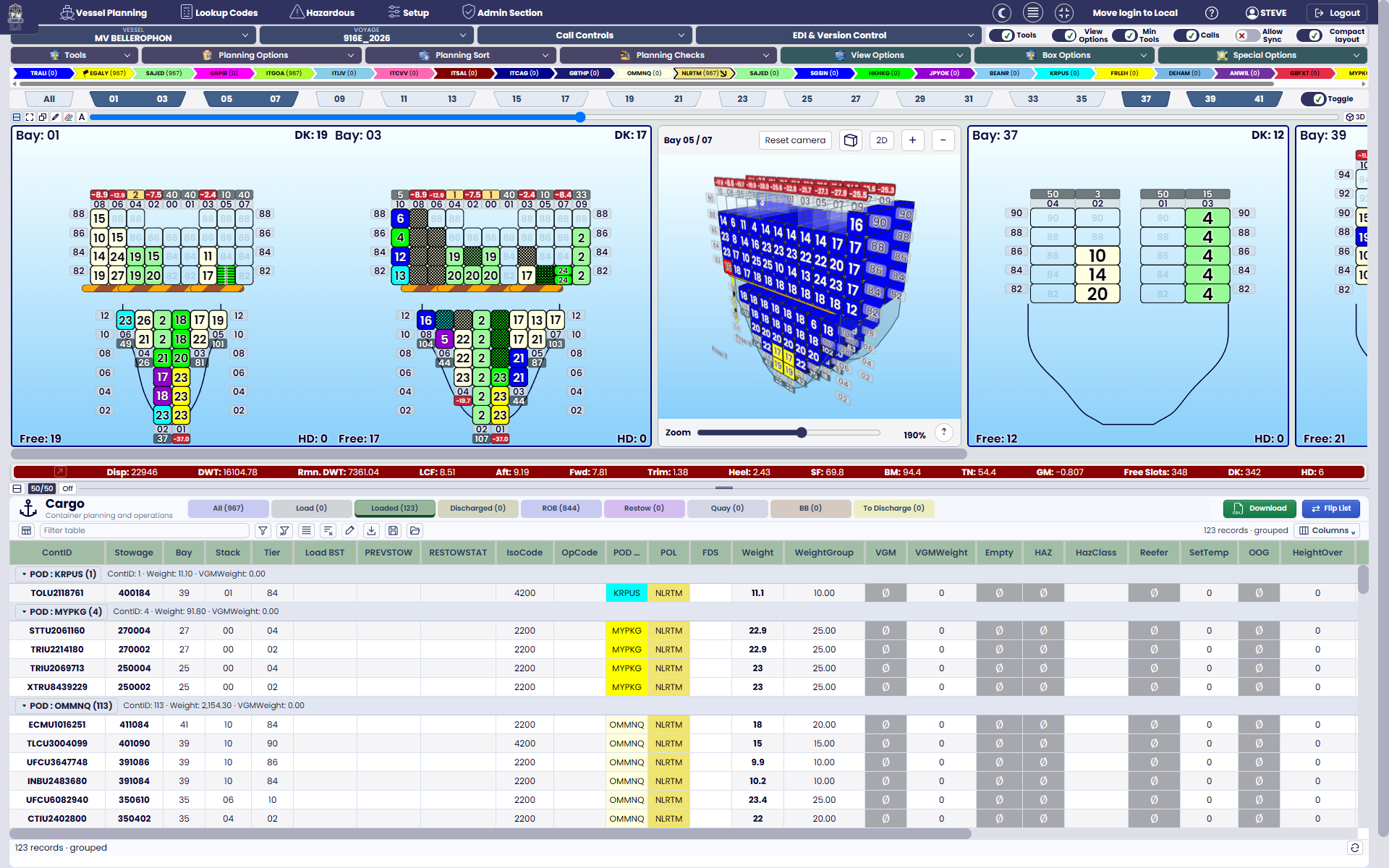The width and height of the screenshot is (1389, 868).
Task: Open the Hazardous menu
Action: pos(322,12)
